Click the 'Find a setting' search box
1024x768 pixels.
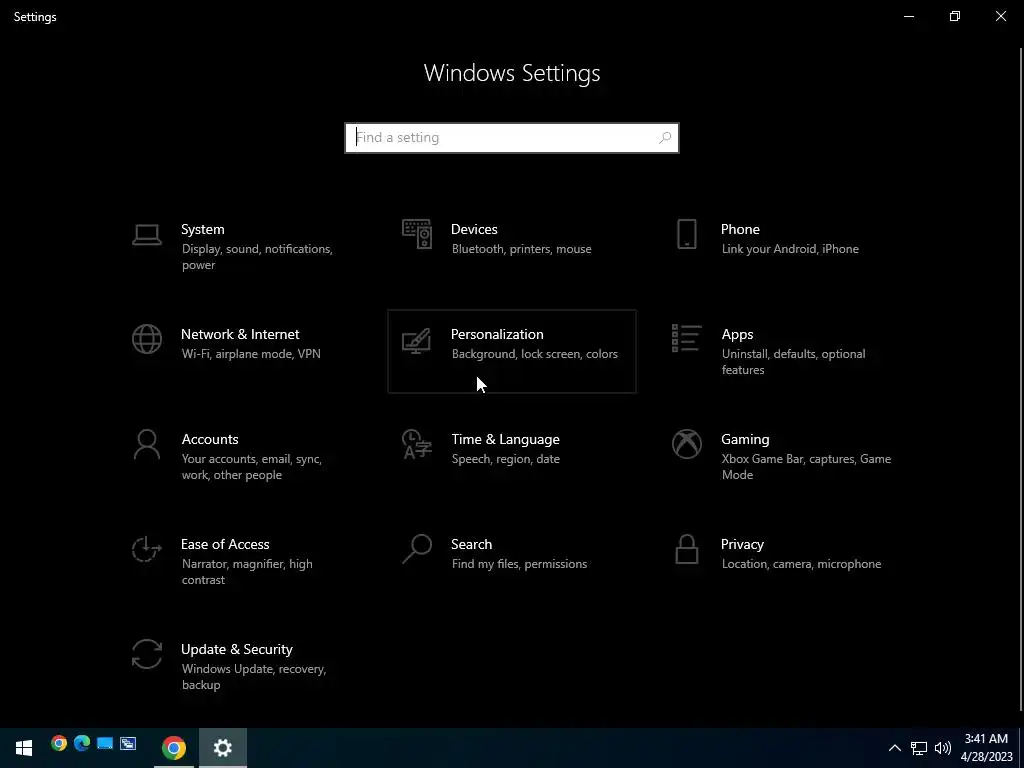click(x=511, y=138)
